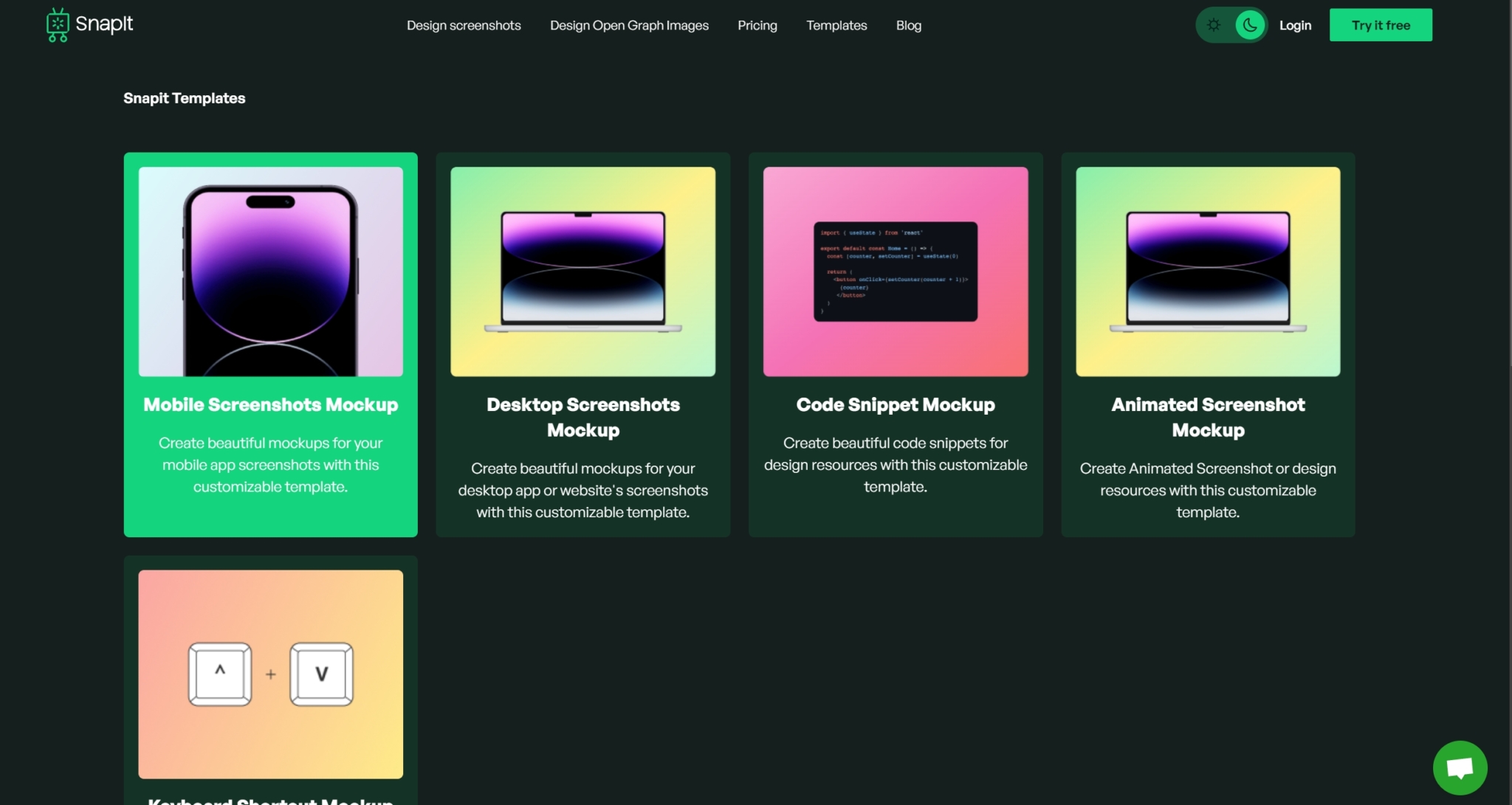Click the purple iPhone mockup preview
This screenshot has width=1512, height=805.
coord(270,272)
